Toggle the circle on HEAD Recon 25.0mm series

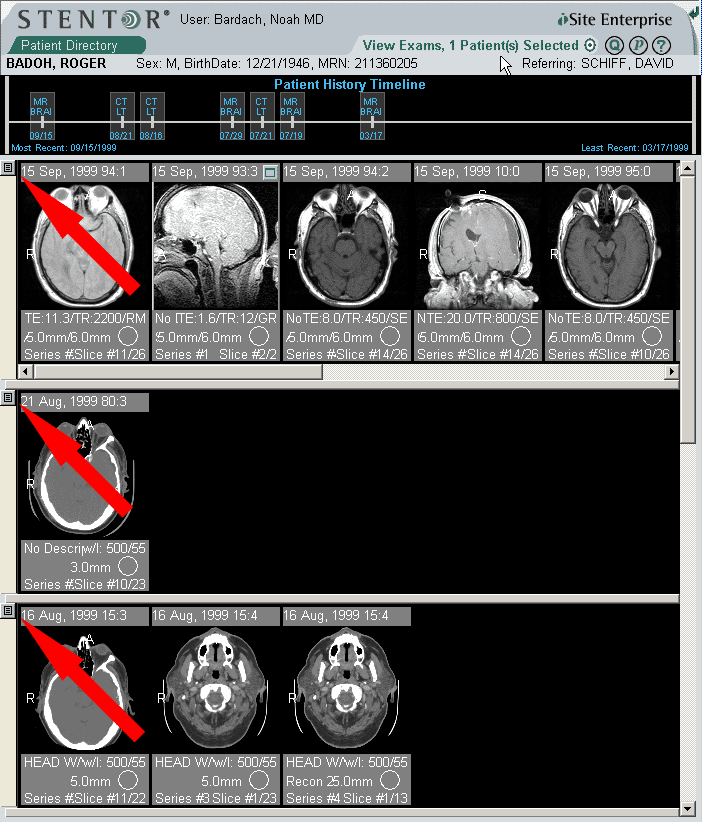click(x=390, y=780)
